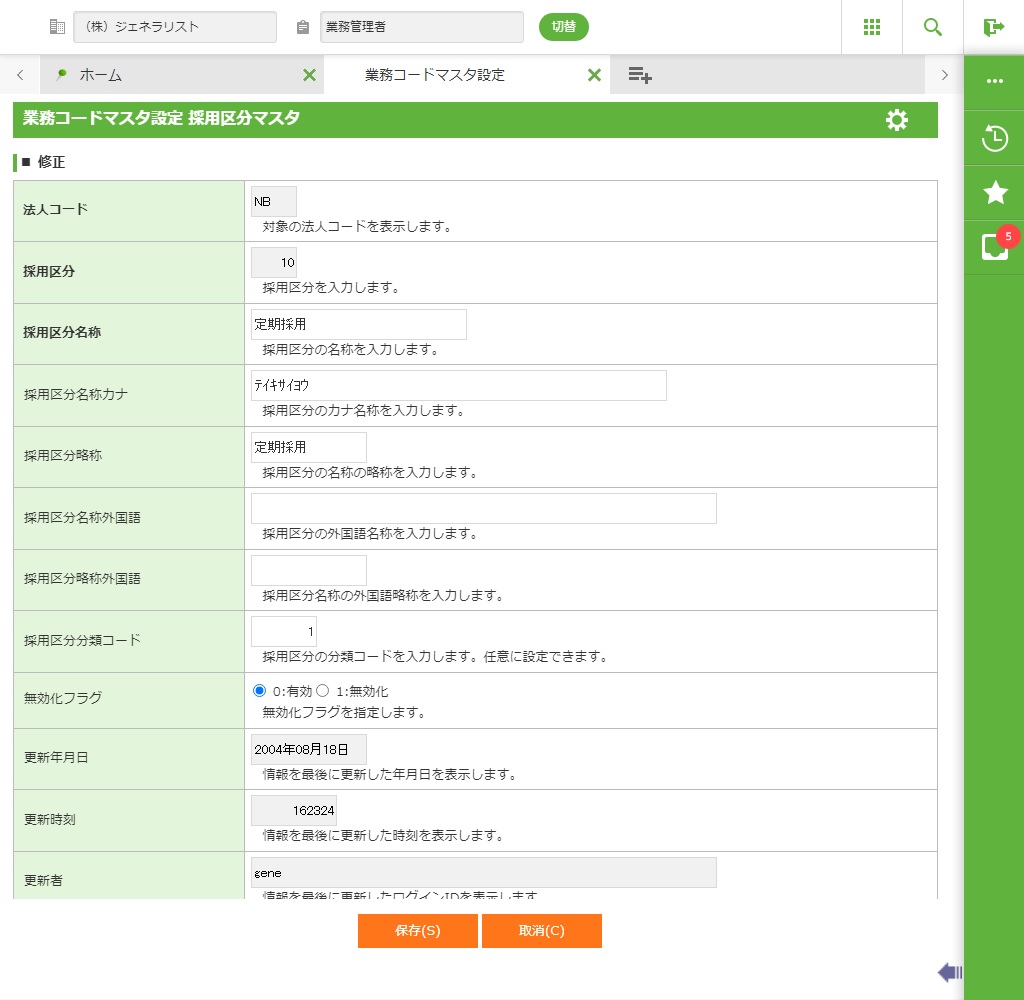The image size is (1024, 1000).
Task: Close the 業務コードマスタ設定 tab
Action: (594, 75)
